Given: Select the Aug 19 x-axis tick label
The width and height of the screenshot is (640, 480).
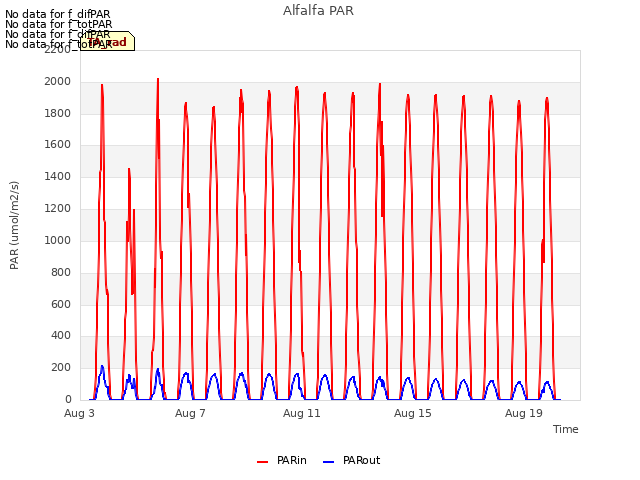Looking at the screenshot, I should point(524,413).
